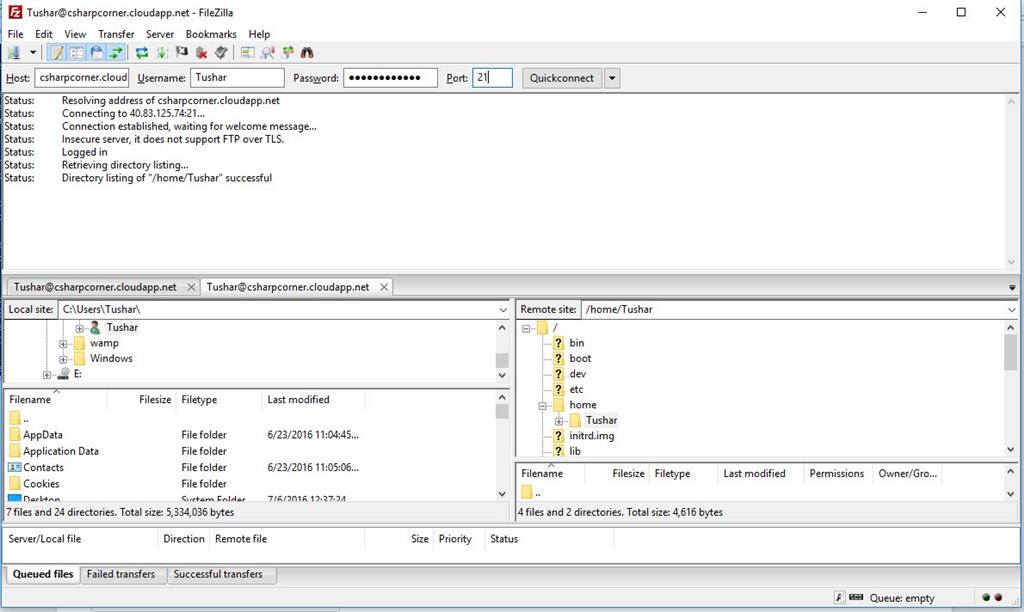Process the transfer queue
1024x612 pixels.
click(x=163, y=52)
